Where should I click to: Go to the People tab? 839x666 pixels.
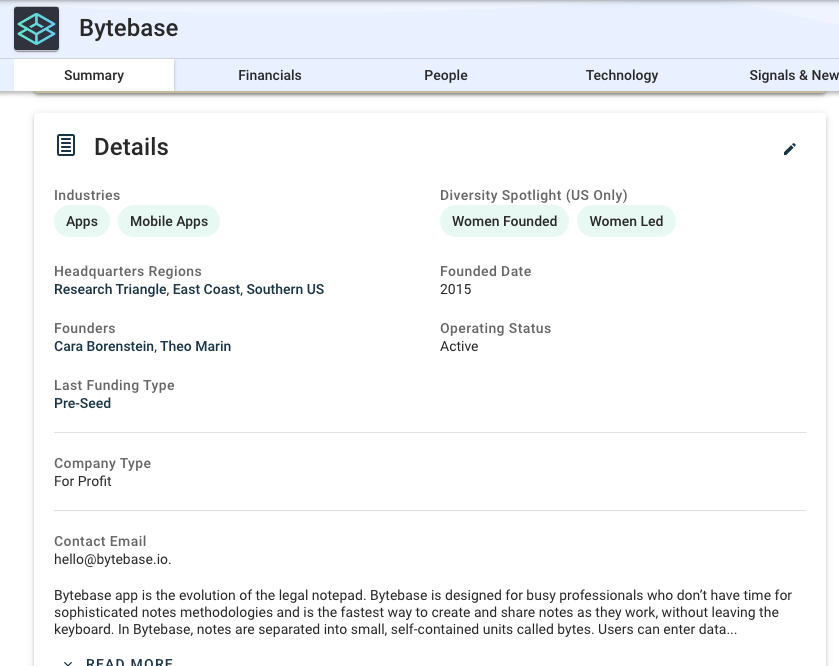tap(446, 75)
